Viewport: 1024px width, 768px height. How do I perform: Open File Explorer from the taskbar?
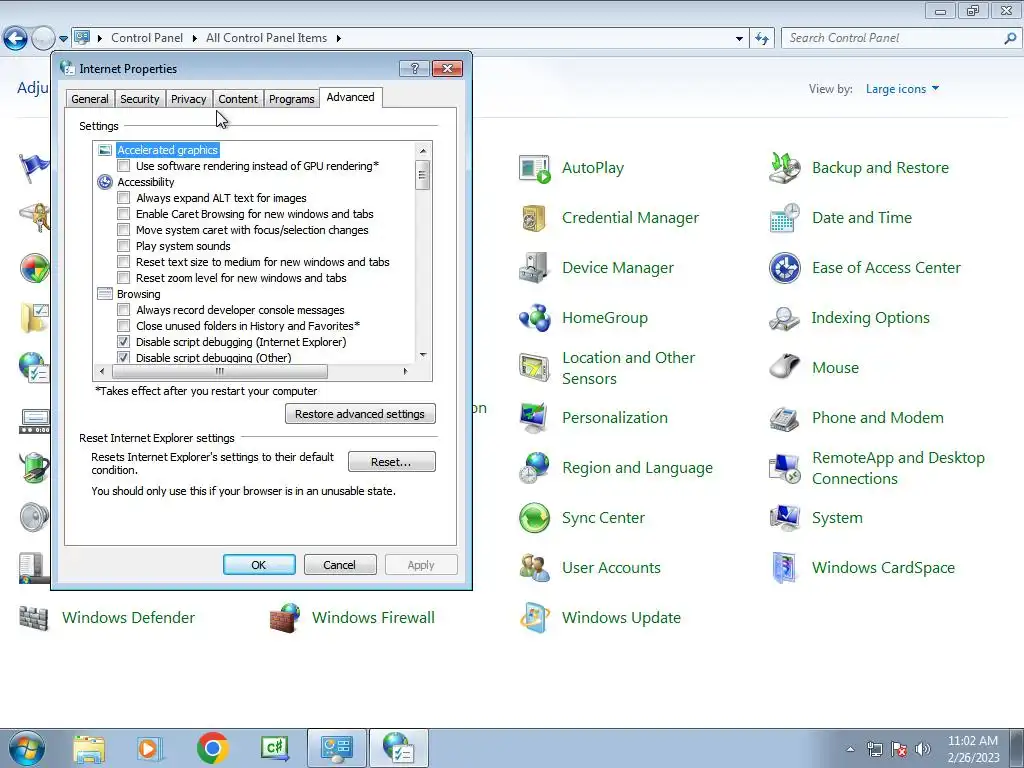click(x=89, y=749)
